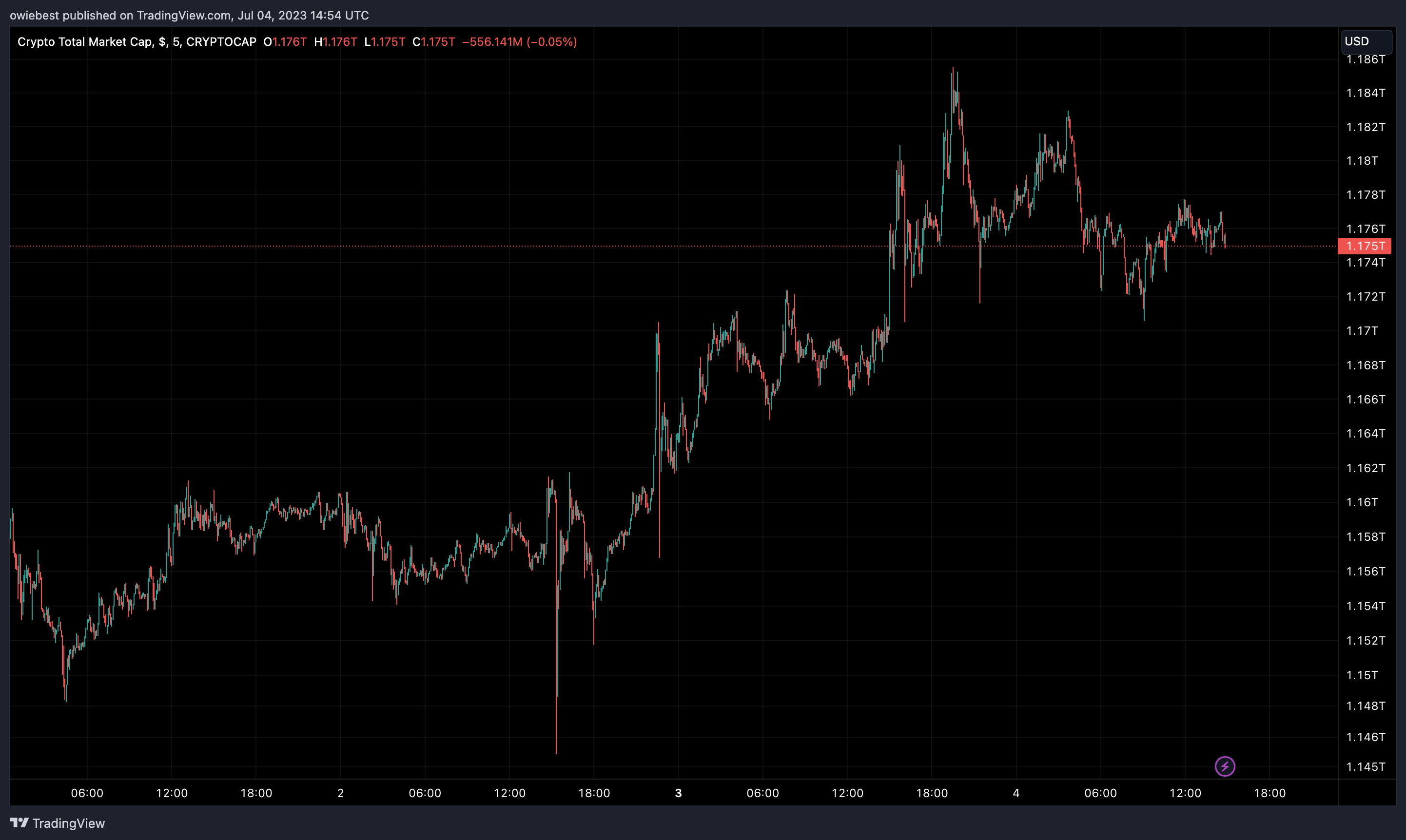
Task: Click the change value −556.141M (−0.05%)
Action: point(519,42)
